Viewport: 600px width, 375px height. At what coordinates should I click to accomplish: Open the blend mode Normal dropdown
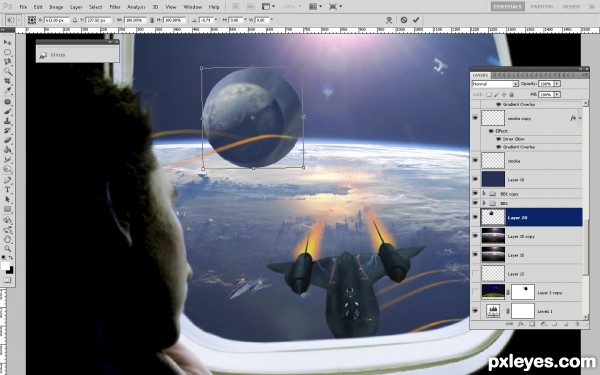coord(495,84)
